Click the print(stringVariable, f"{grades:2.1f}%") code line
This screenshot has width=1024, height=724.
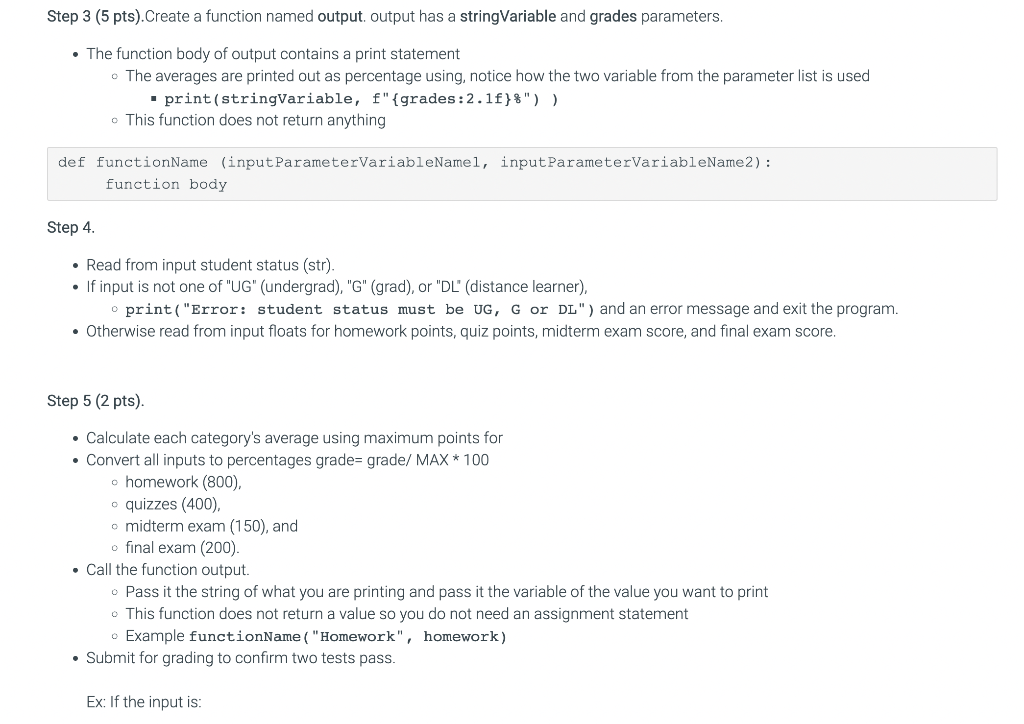click(361, 99)
